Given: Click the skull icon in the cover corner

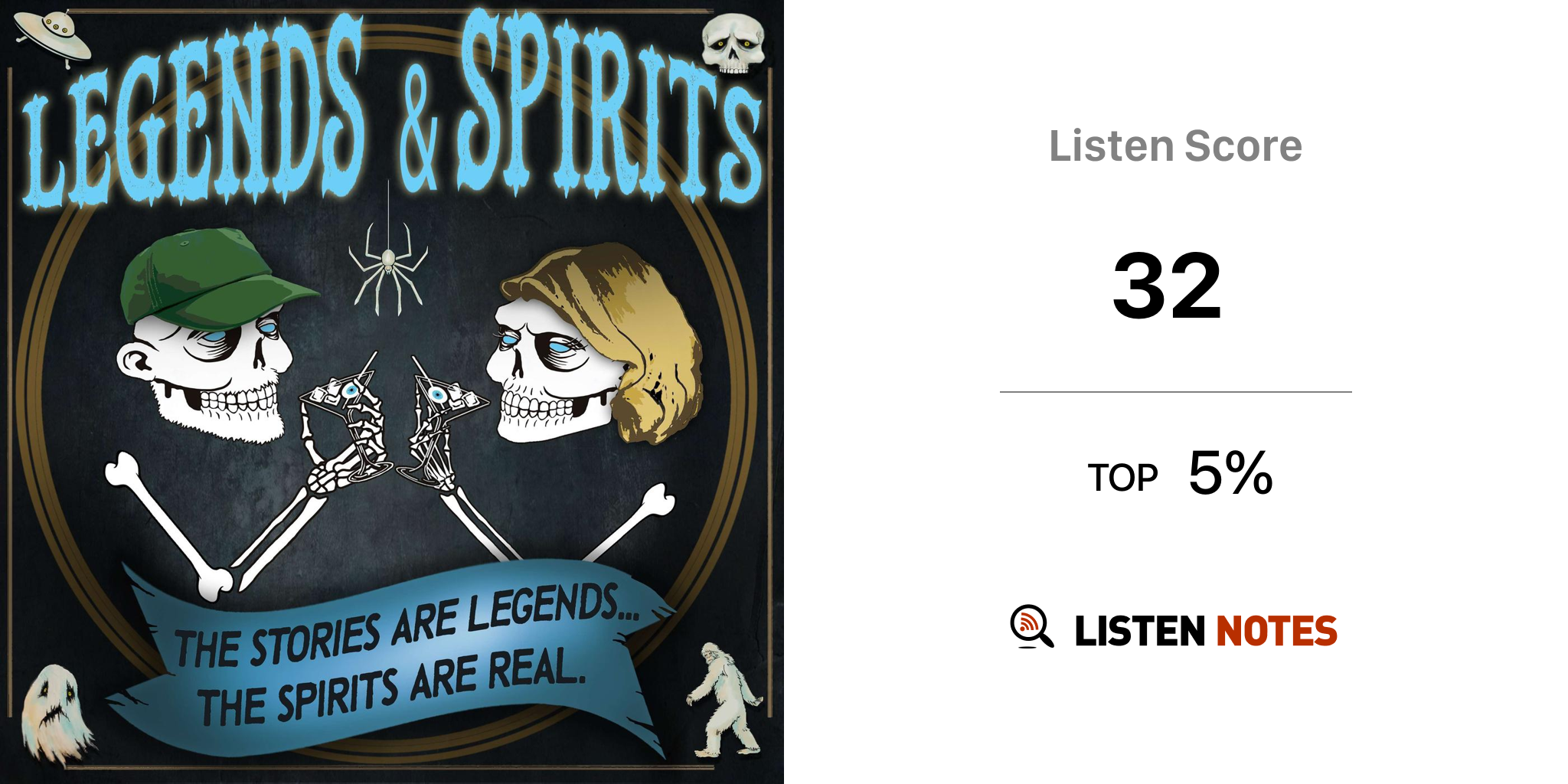Looking at the screenshot, I should pyautogui.click(x=733, y=44).
